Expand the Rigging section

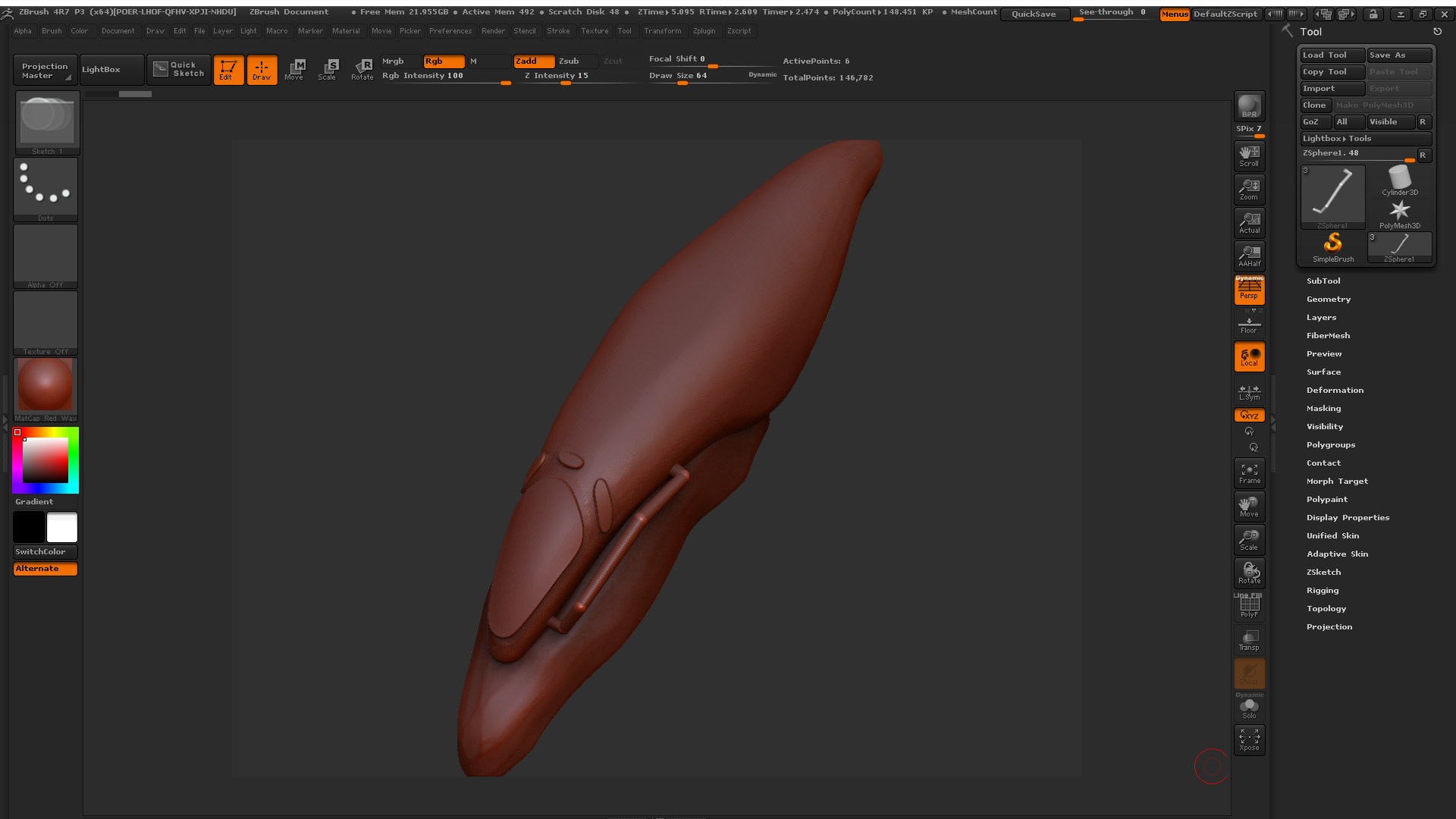click(1323, 591)
